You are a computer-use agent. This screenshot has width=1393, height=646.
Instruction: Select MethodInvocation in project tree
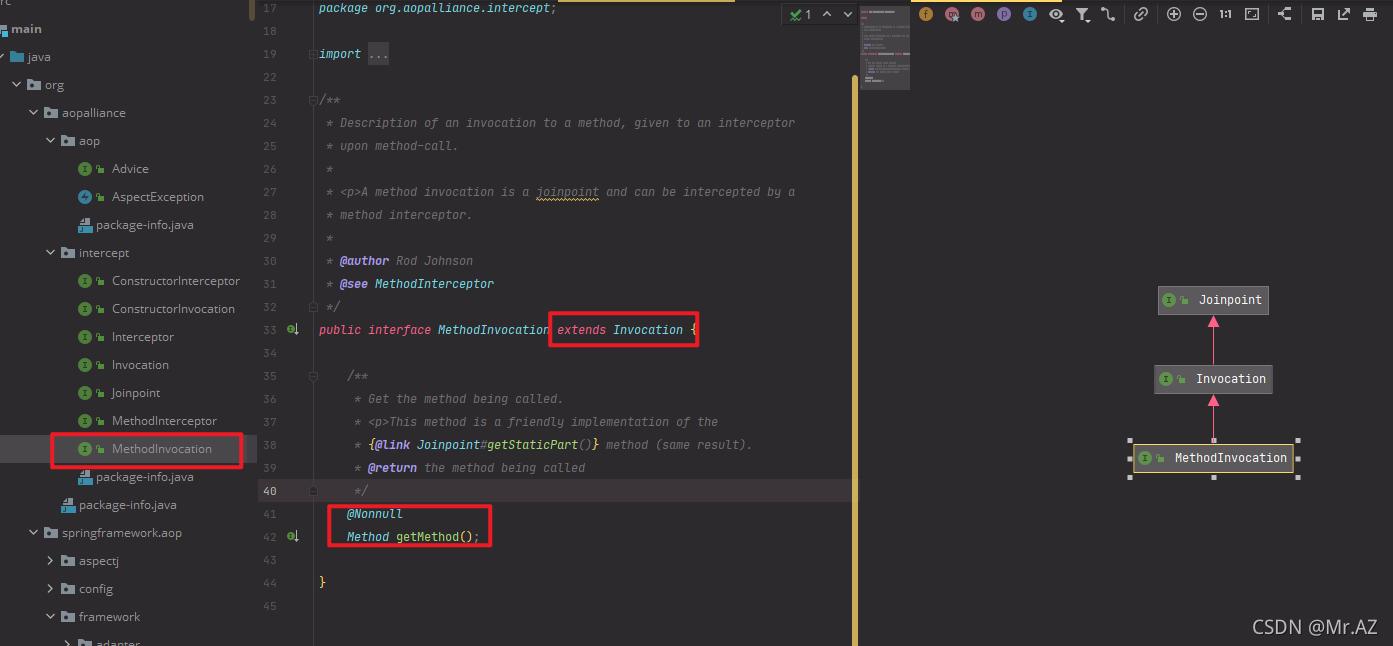pos(162,449)
